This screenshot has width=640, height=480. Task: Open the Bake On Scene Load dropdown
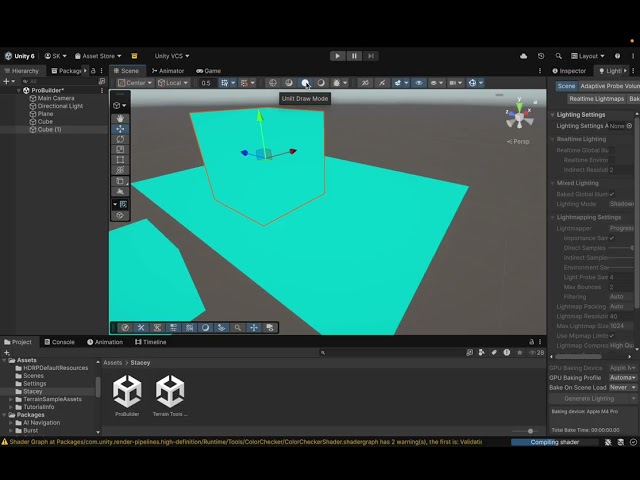[x=622, y=387]
